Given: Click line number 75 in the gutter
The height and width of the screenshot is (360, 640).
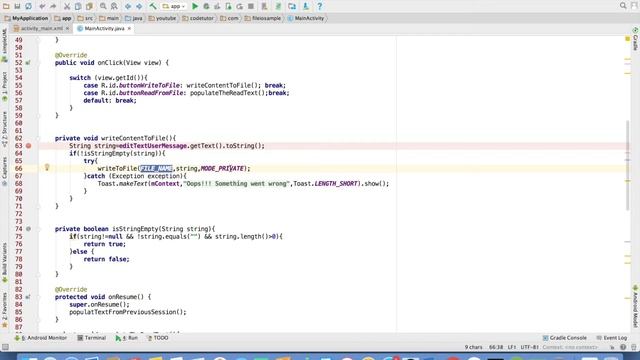Looking at the screenshot, I should 19,236.
